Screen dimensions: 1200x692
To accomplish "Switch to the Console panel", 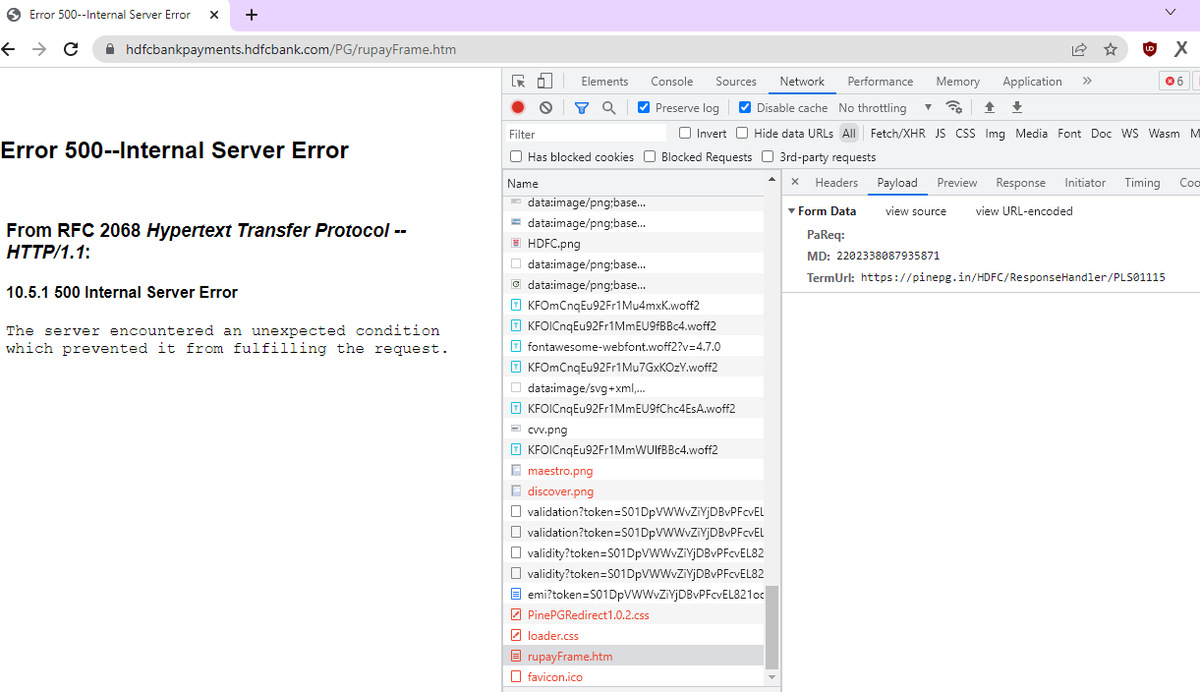I will tap(672, 81).
